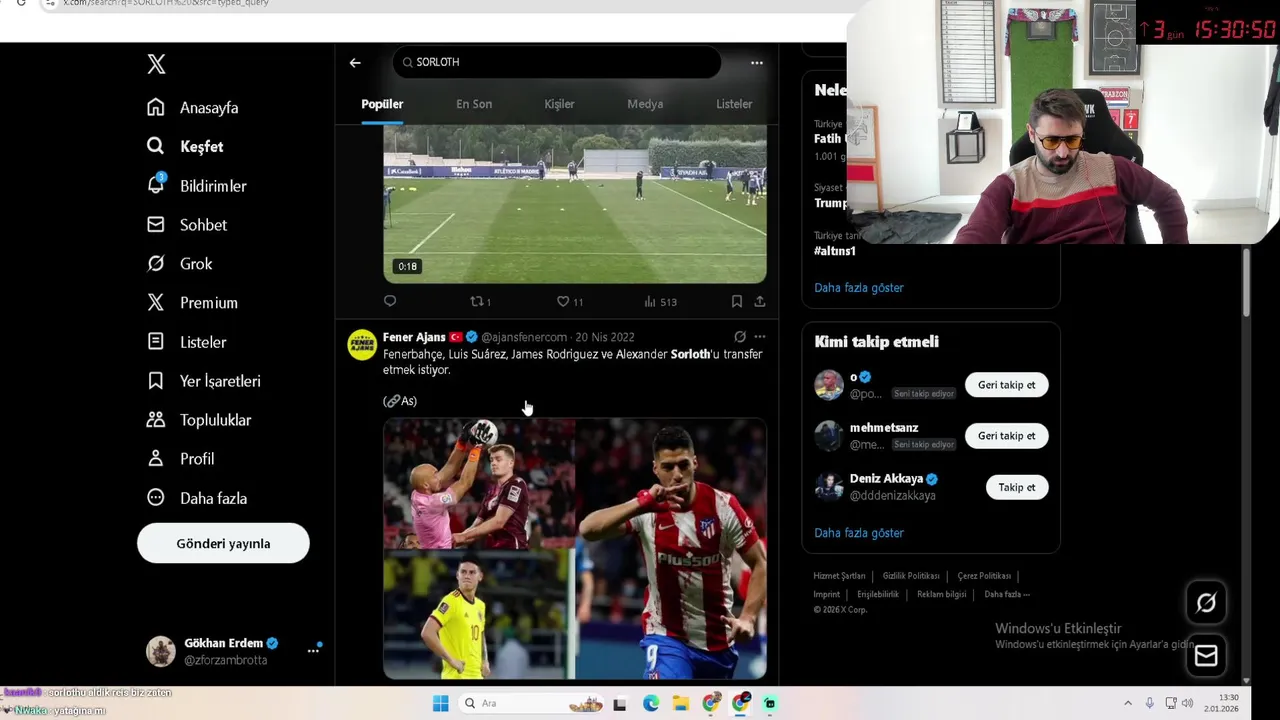
Task: Open Topluluklar communities
Action: pyautogui.click(x=199, y=420)
